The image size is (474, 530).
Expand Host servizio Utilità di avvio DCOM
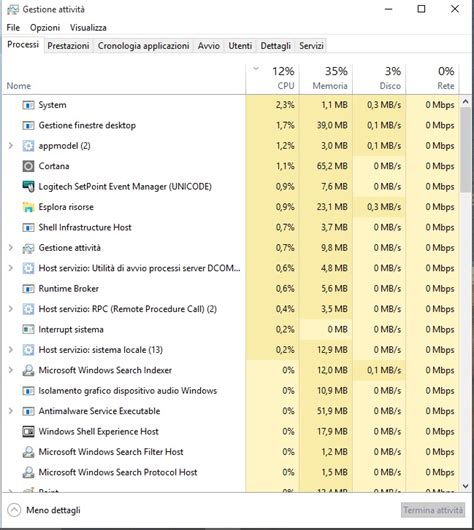10,268
